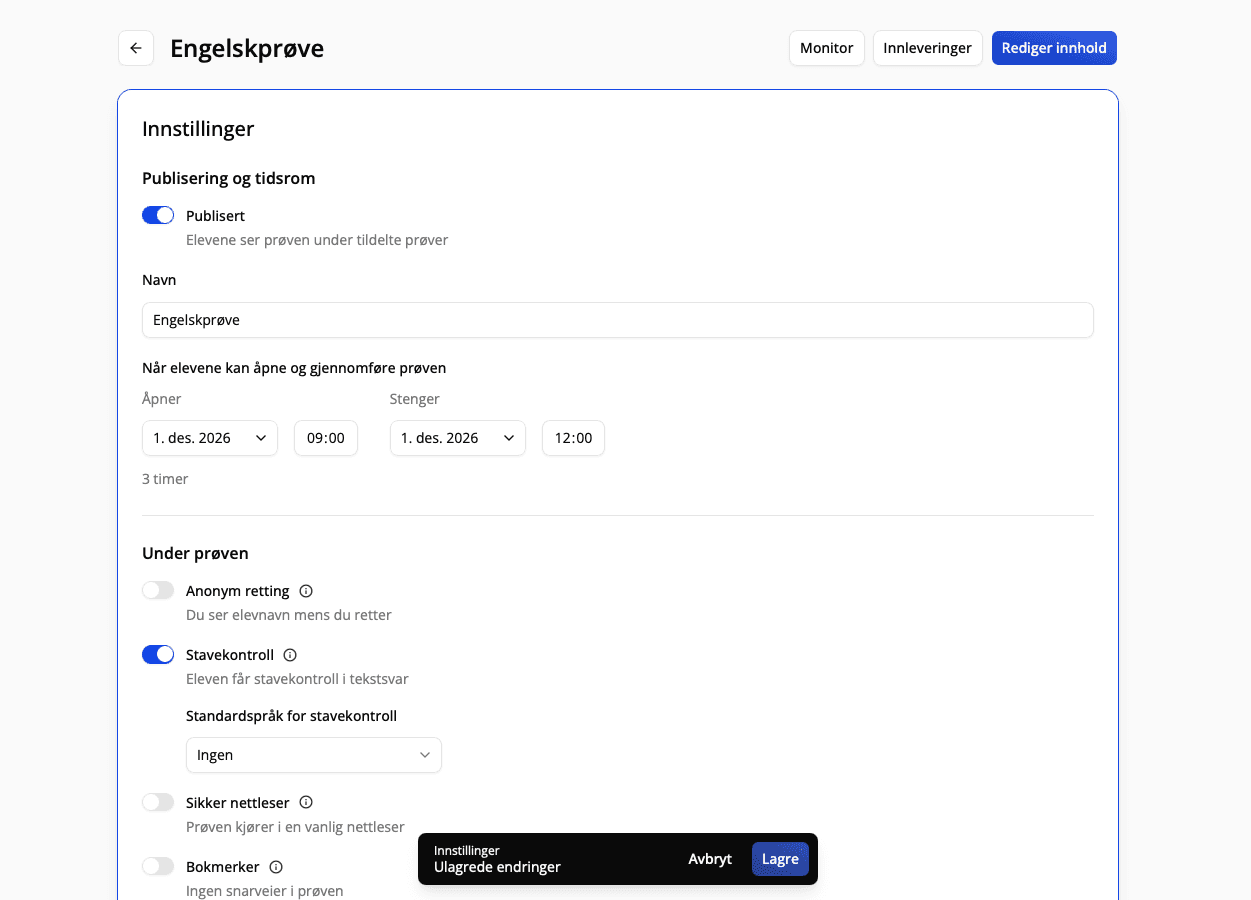Click 'Eleven får stavekontroll i tekstsvar' text

point(297,679)
